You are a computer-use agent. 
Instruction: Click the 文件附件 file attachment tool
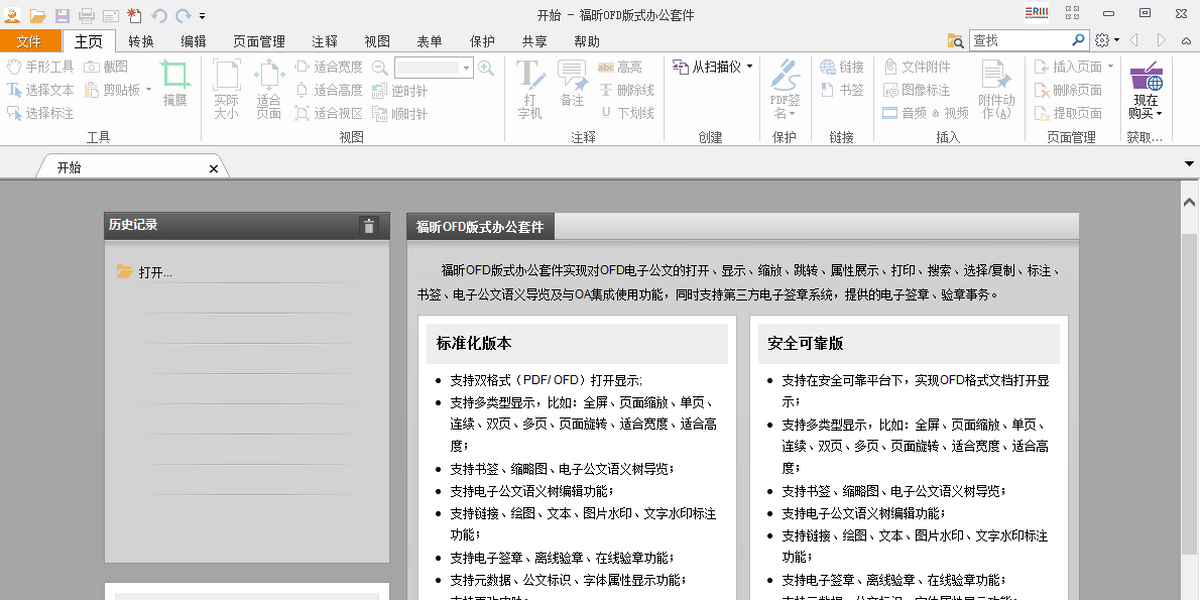[916, 67]
